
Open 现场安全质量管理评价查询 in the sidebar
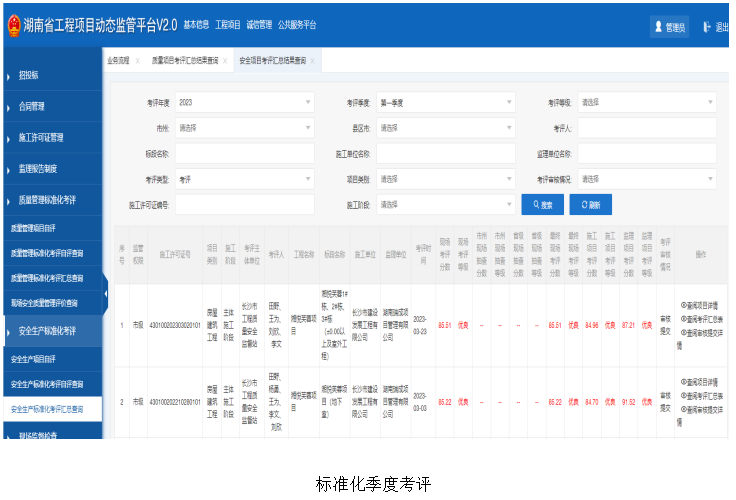pos(53,303)
